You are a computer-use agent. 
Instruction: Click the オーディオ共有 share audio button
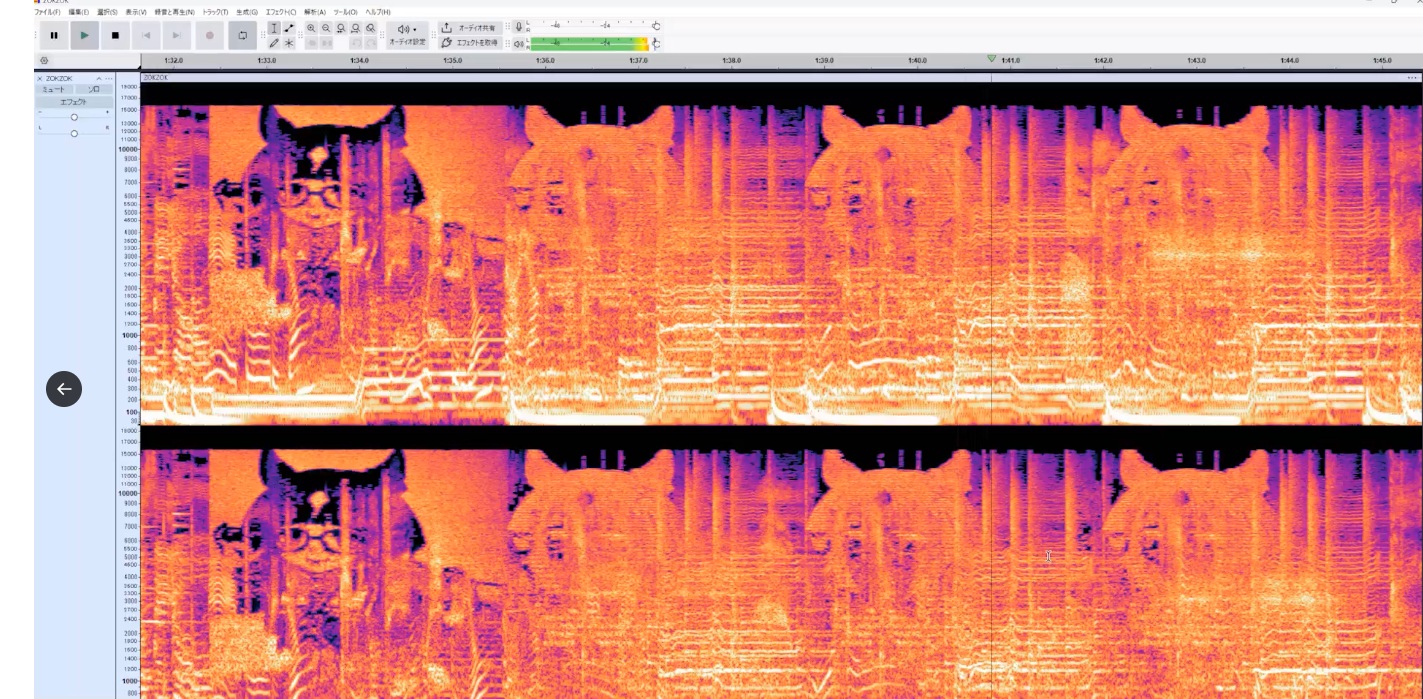(470, 29)
